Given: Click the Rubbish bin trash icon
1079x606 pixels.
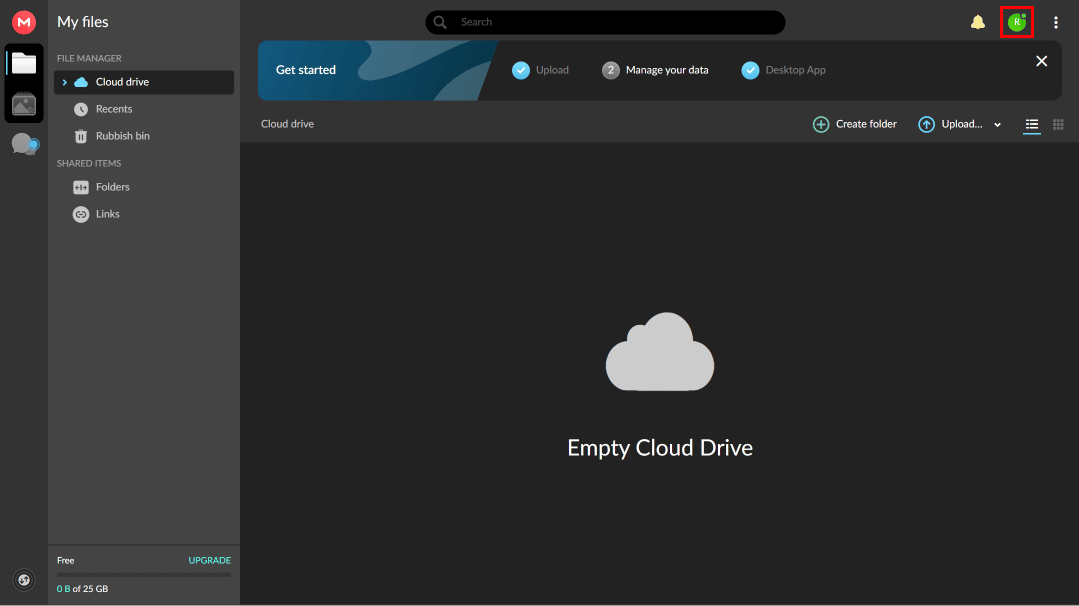Looking at the screenshot, I should 81,136.
